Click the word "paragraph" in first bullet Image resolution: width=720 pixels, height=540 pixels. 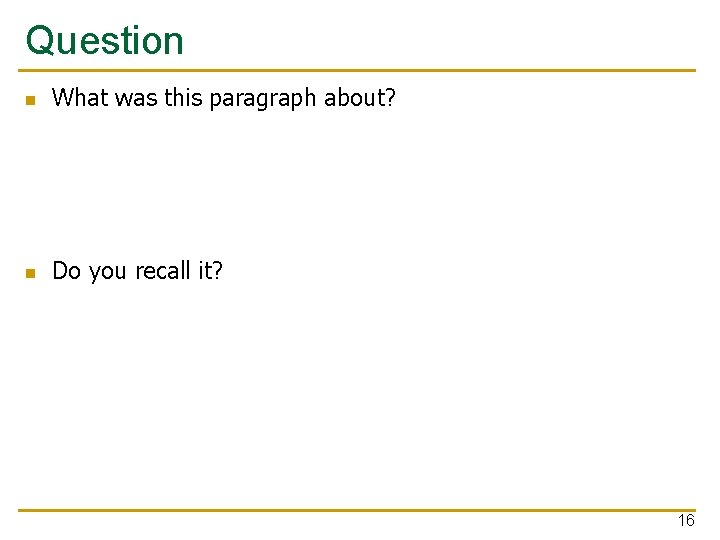point(263,98)
